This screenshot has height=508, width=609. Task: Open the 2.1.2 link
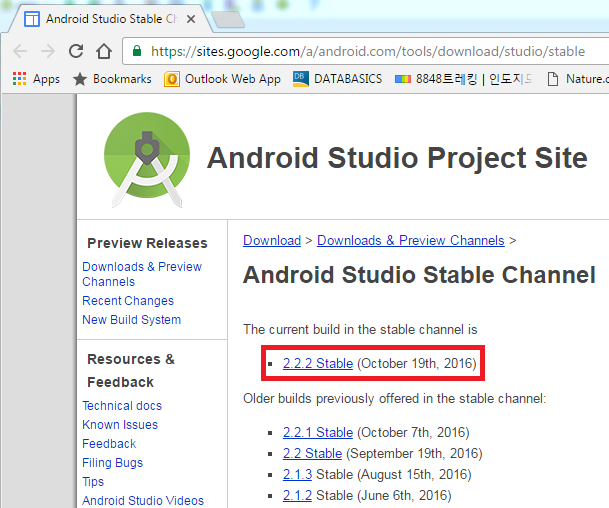tap(297, 495)
